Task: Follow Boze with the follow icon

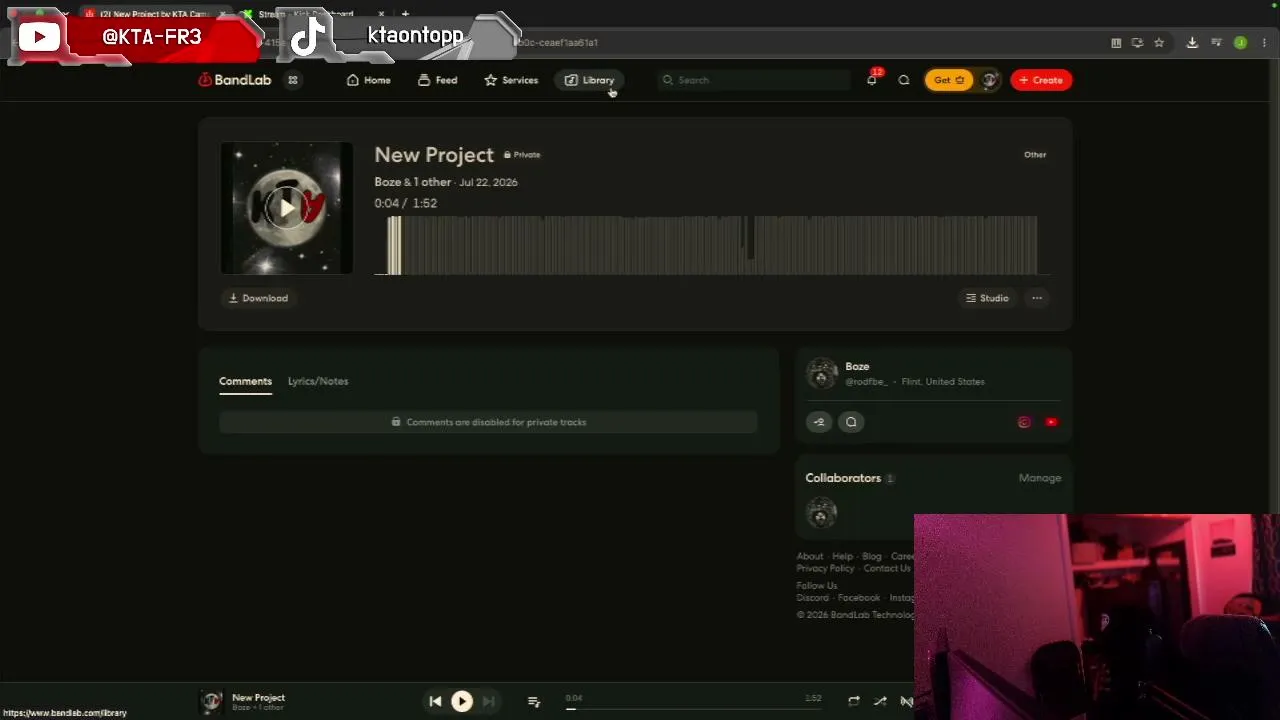Action: click(819, 422)
